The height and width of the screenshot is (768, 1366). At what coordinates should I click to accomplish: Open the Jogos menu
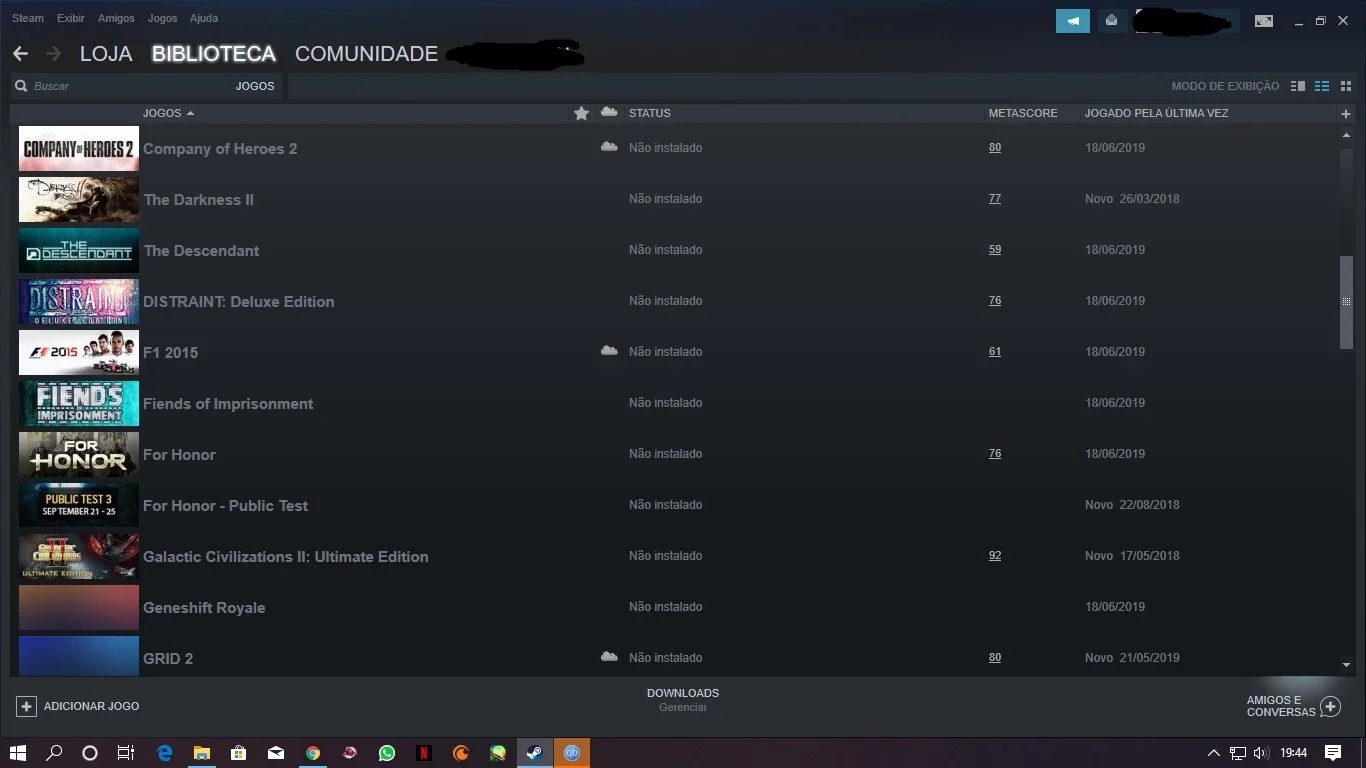162,18
